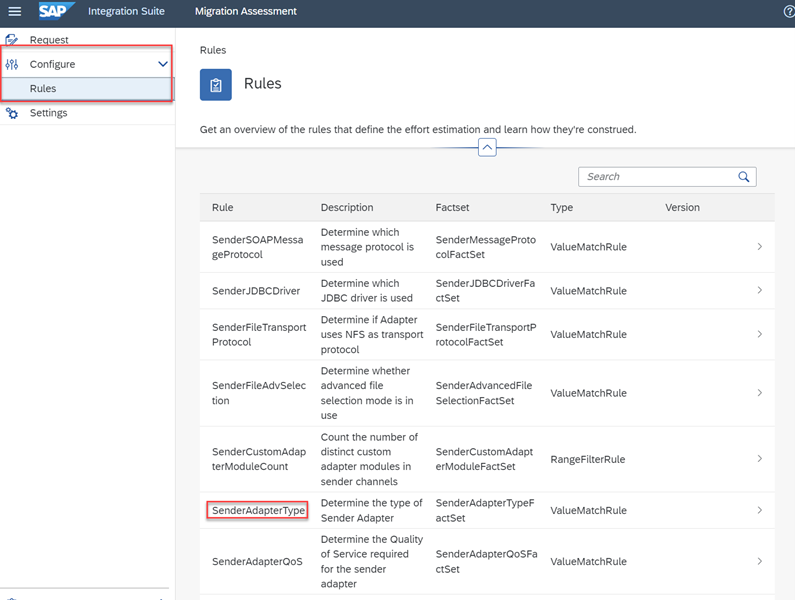Click ValueMatchRule in SenderJDBCDriver row
Screen dimensions: 795x600
pos(589,291)
